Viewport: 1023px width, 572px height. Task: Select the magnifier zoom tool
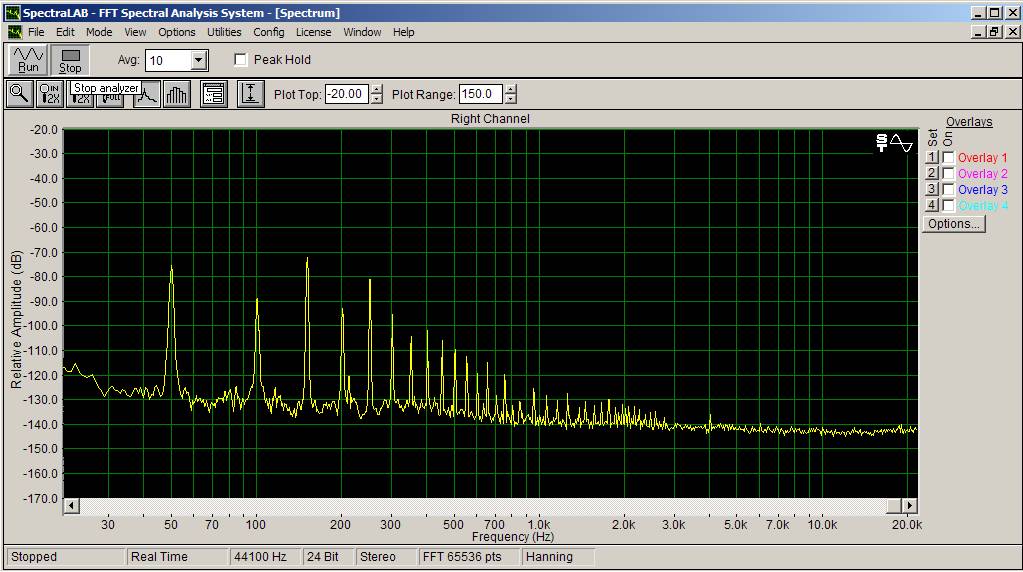(x=20, y=94)
